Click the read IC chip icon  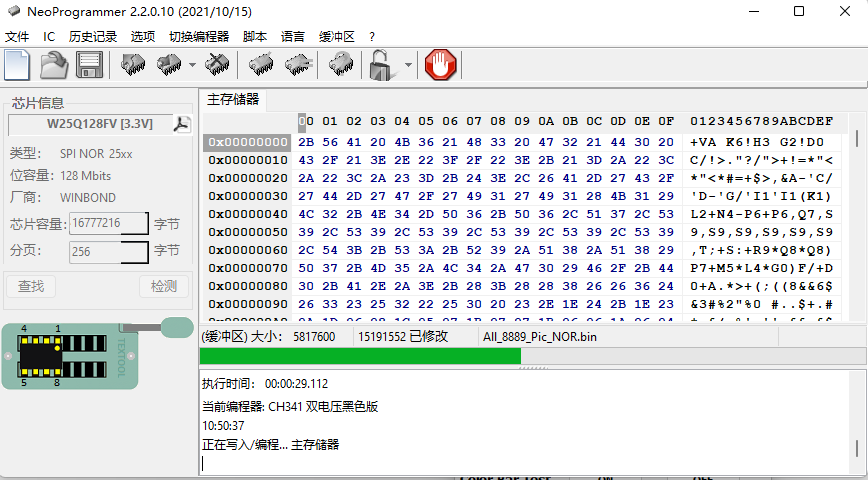click(133, 65)
